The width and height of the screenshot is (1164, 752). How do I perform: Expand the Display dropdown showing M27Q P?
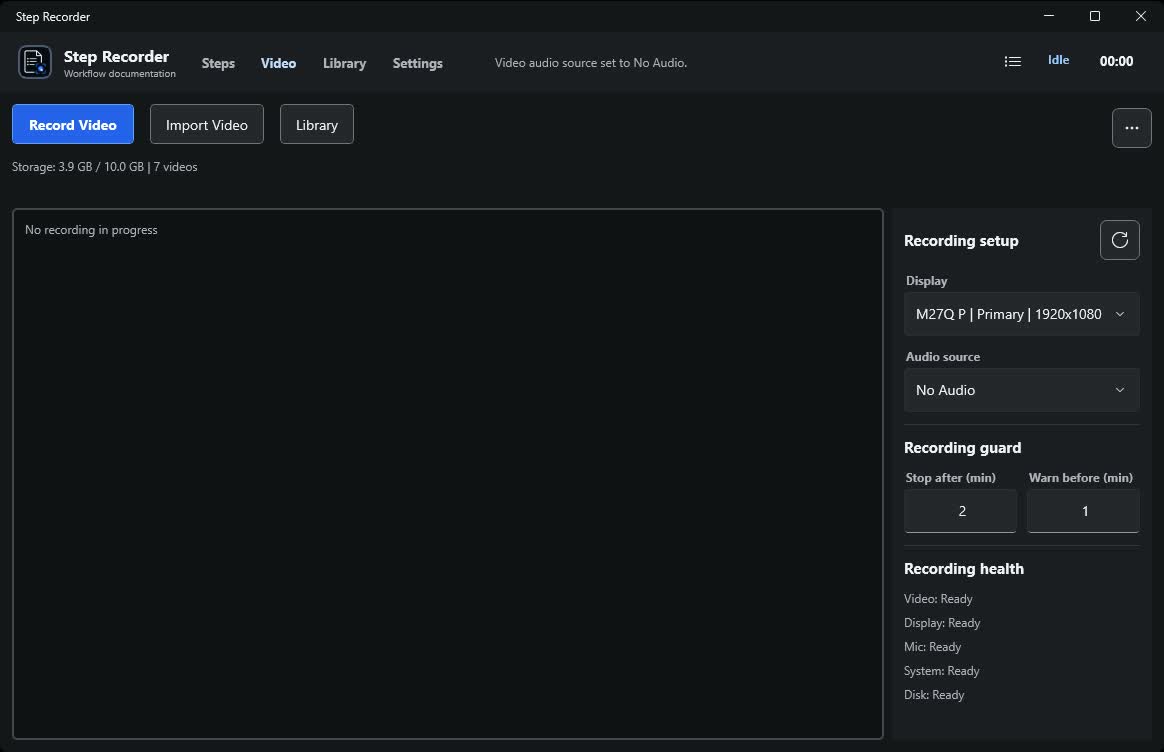click(1021, 314)
